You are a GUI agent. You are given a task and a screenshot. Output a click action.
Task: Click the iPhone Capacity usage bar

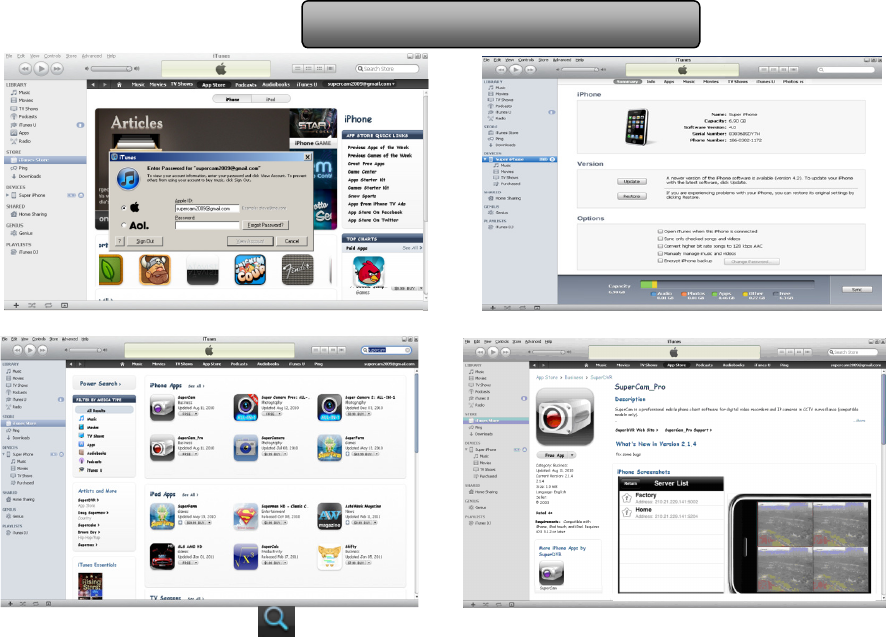[727, 285]
